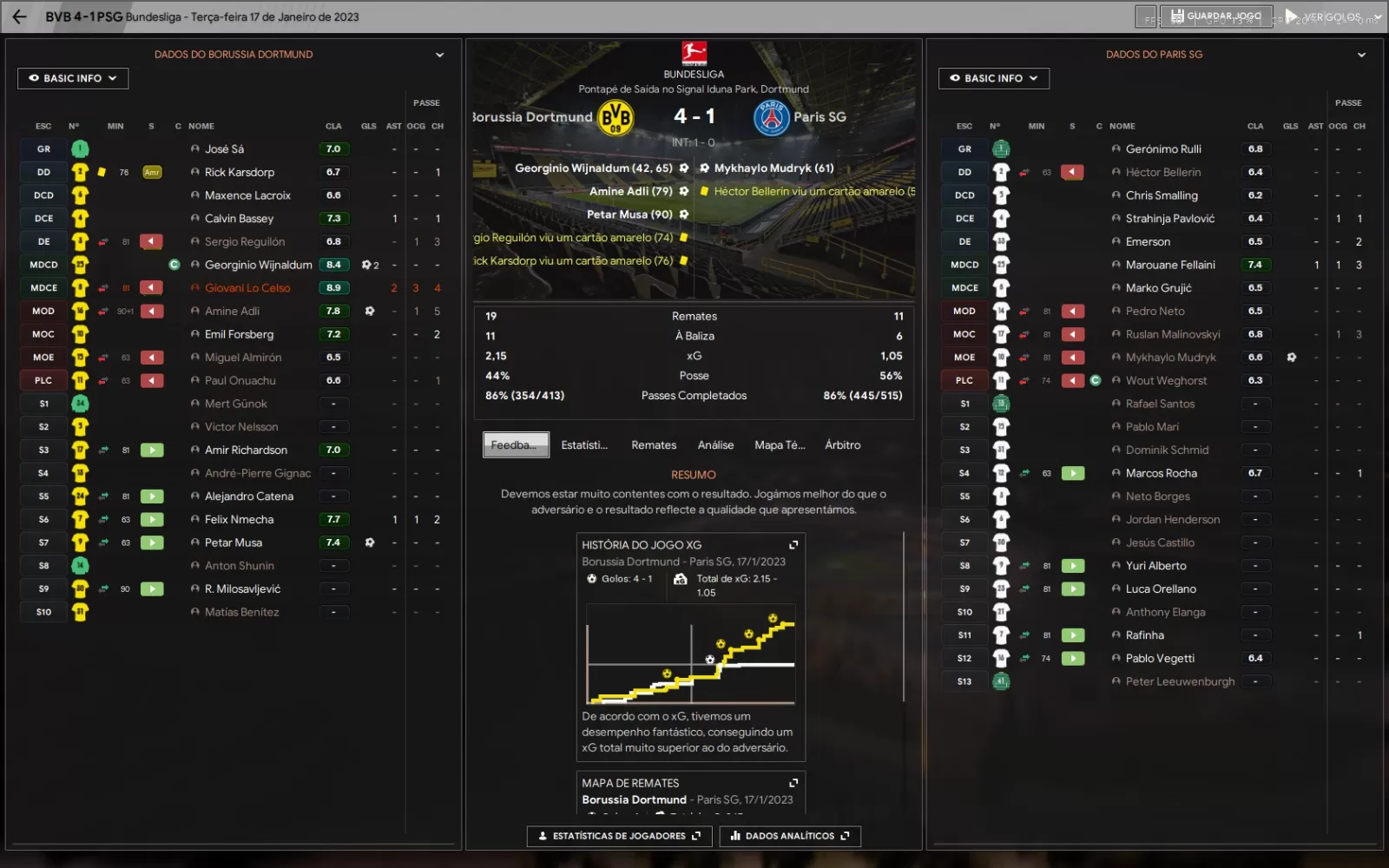Click Rick Karsdorp's yellow card icon
Viewport: 1389px width, 868px height.
click(102, 172)
